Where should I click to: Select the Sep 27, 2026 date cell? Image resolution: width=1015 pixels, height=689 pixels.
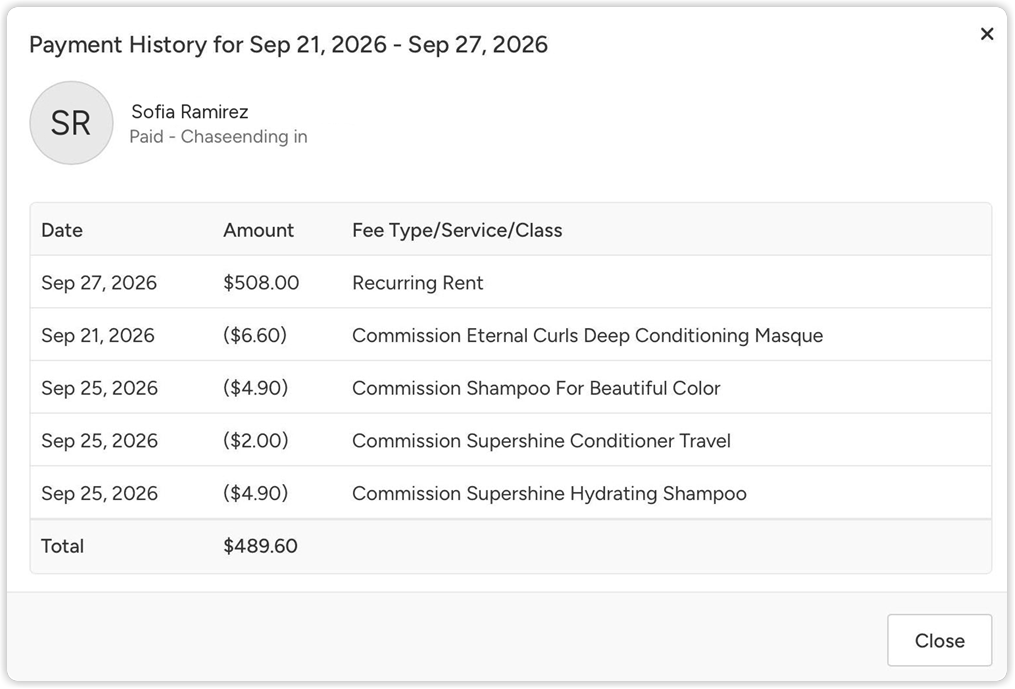coord(99,283)
